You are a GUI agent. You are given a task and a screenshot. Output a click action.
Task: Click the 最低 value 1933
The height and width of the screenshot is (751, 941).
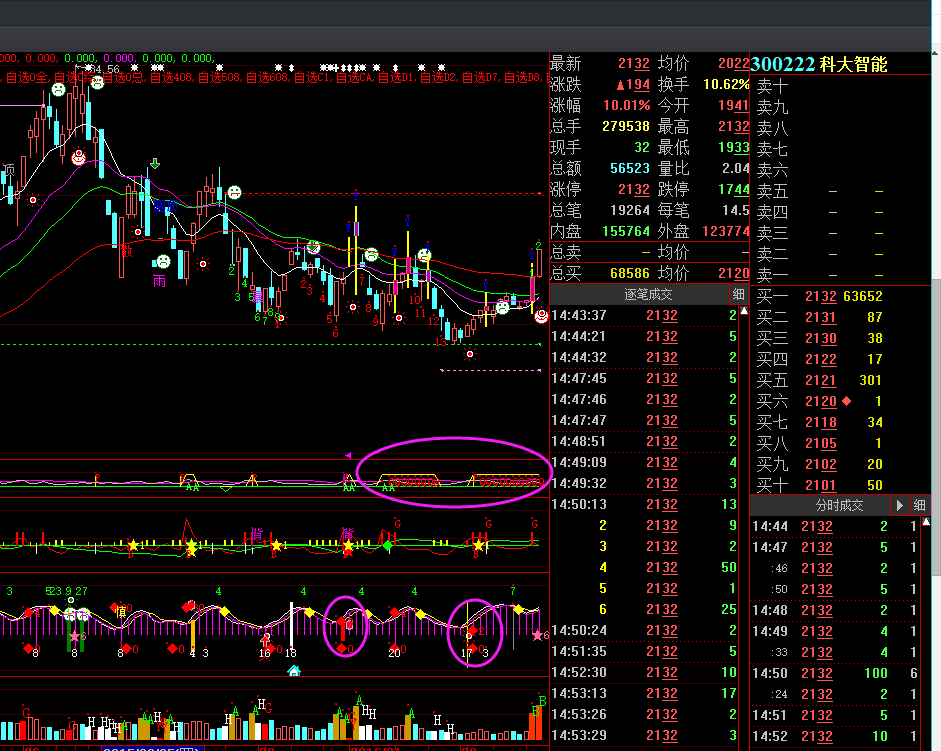733,148
